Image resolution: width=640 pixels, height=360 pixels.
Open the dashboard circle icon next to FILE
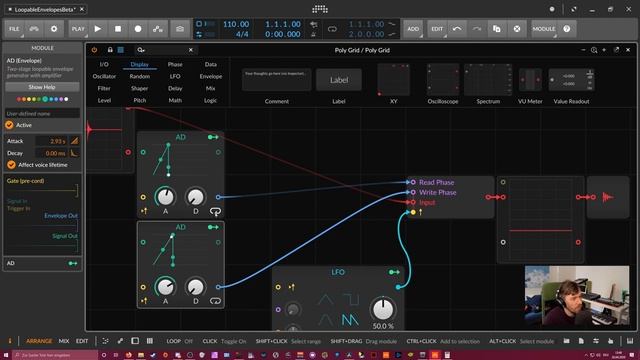54,29
